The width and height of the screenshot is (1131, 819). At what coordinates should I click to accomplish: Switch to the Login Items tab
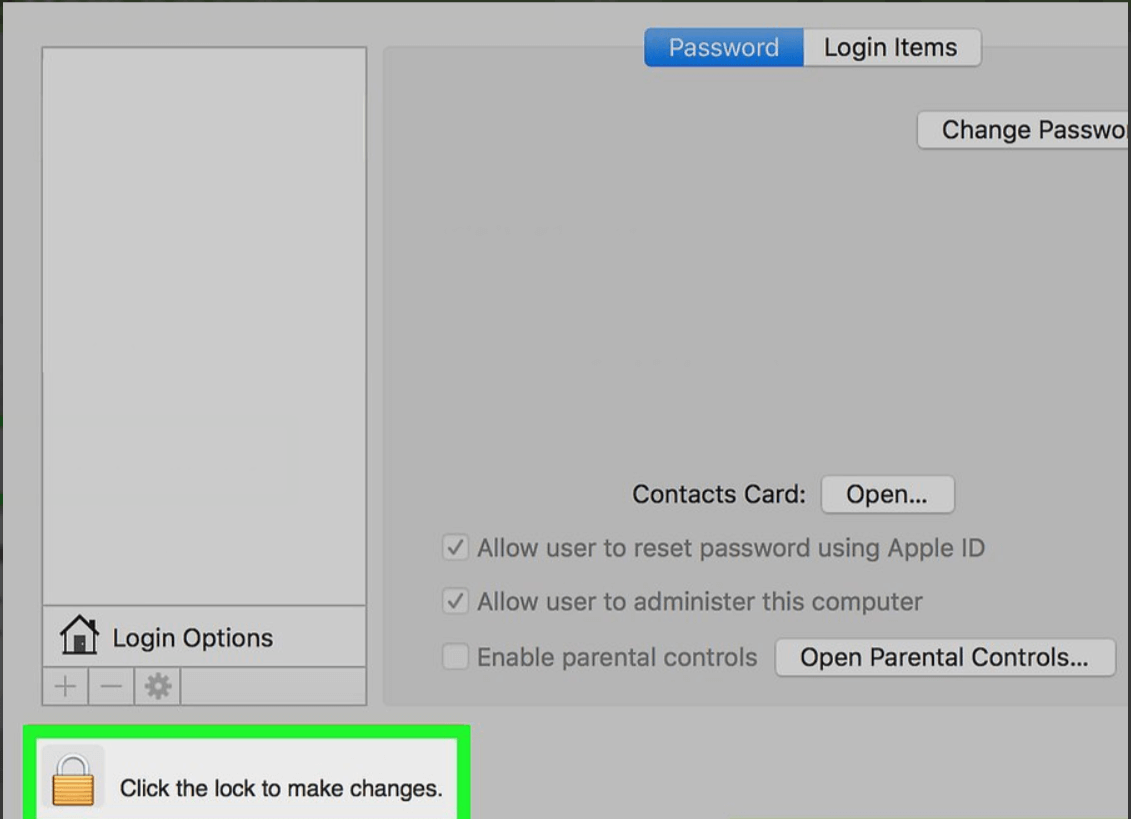tap(892, 48)
